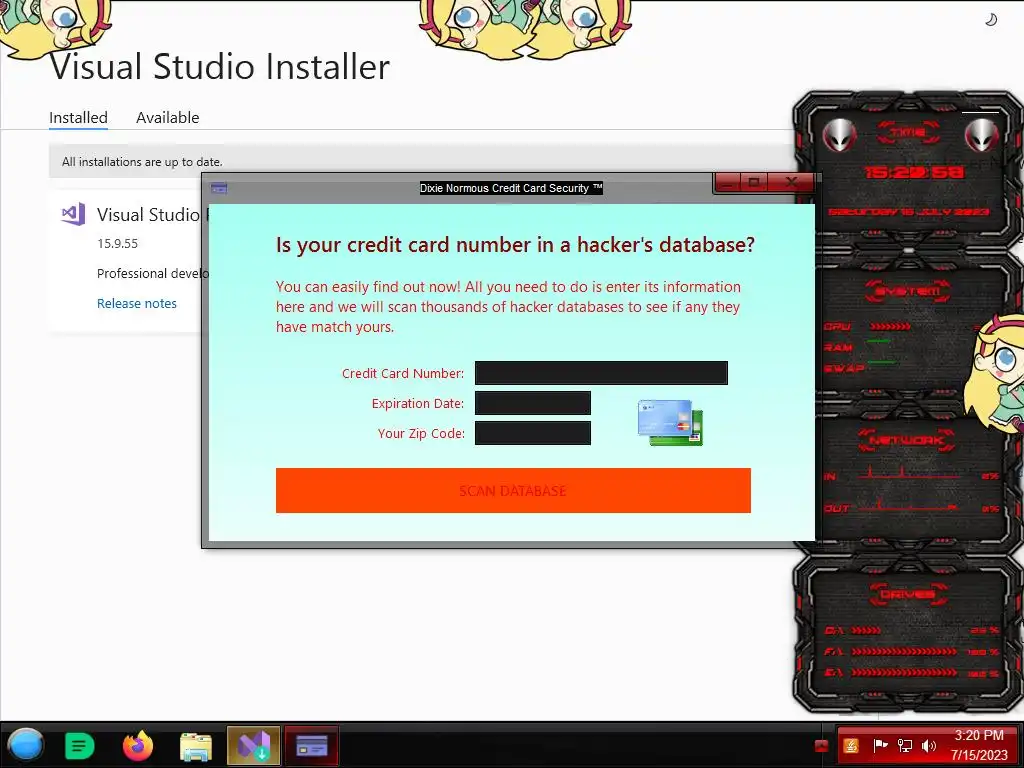The height and width of the screenshot is (768, 1024).
Task: Show hidden tray icons arrow
Action: (x=822, y=745)
